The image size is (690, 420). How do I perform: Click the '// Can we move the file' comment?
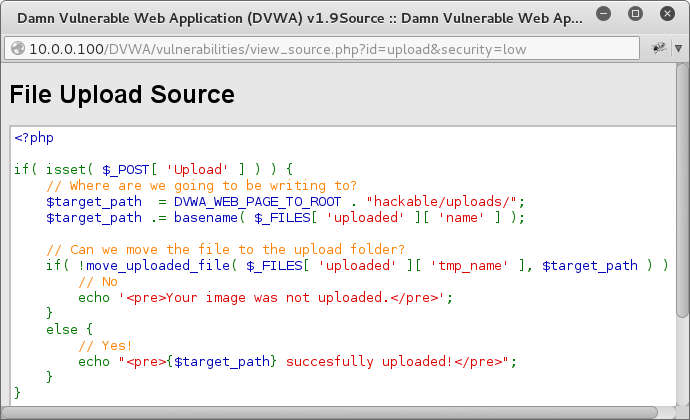click(x=225, y=250)
